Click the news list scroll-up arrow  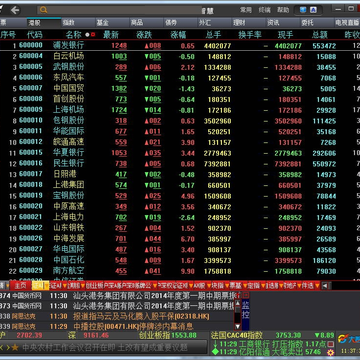click(x=238, y=303)
